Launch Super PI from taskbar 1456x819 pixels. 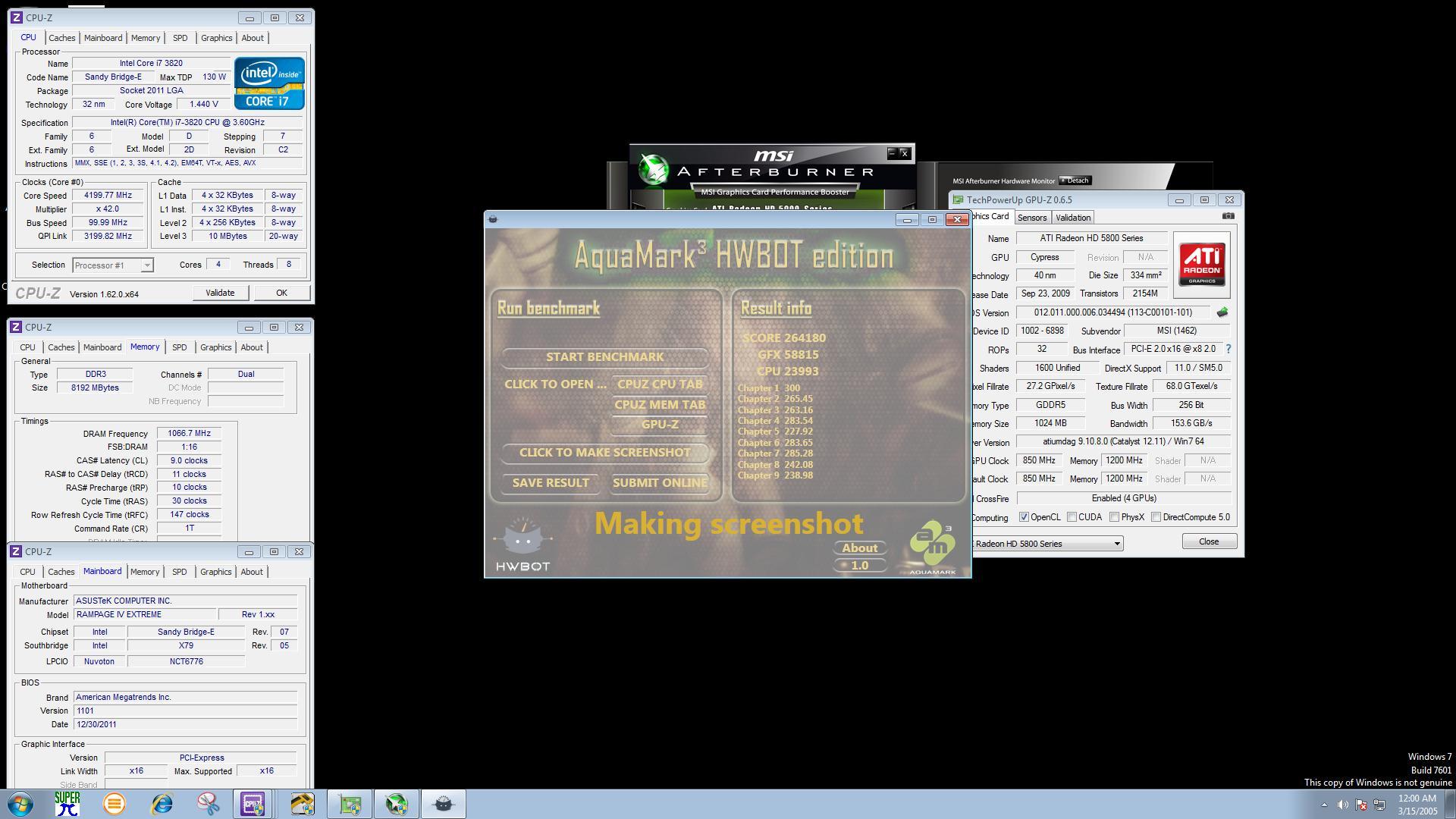click(67, 804)
